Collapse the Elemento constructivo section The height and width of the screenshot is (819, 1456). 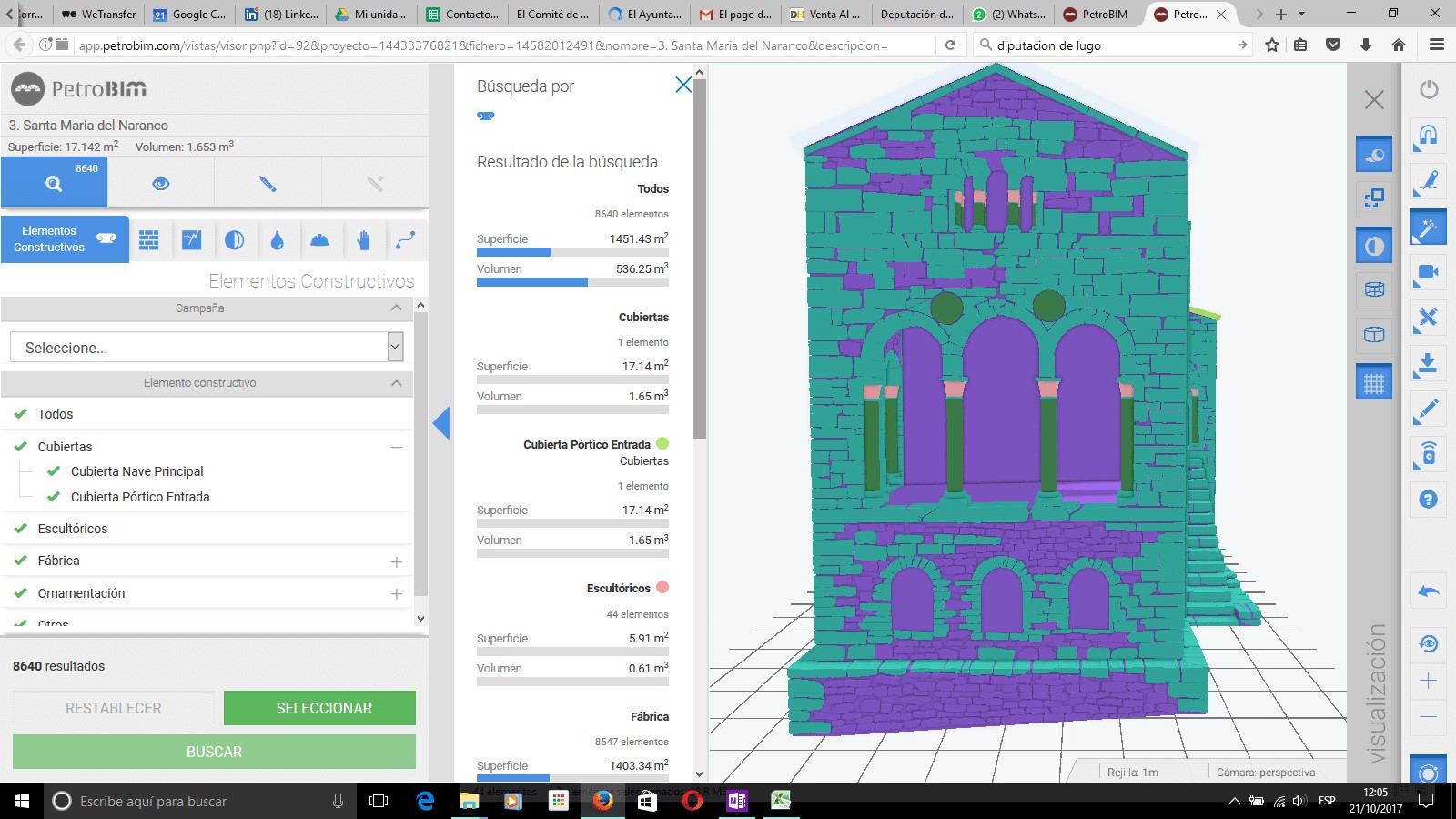pyautogui.click(x=396, y=383)
